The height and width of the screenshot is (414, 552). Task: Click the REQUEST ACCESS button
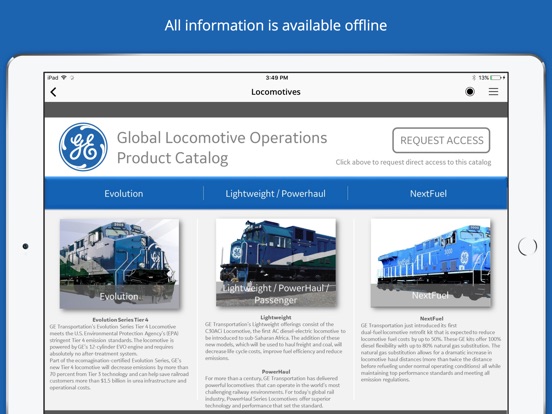tap(441, 140)
